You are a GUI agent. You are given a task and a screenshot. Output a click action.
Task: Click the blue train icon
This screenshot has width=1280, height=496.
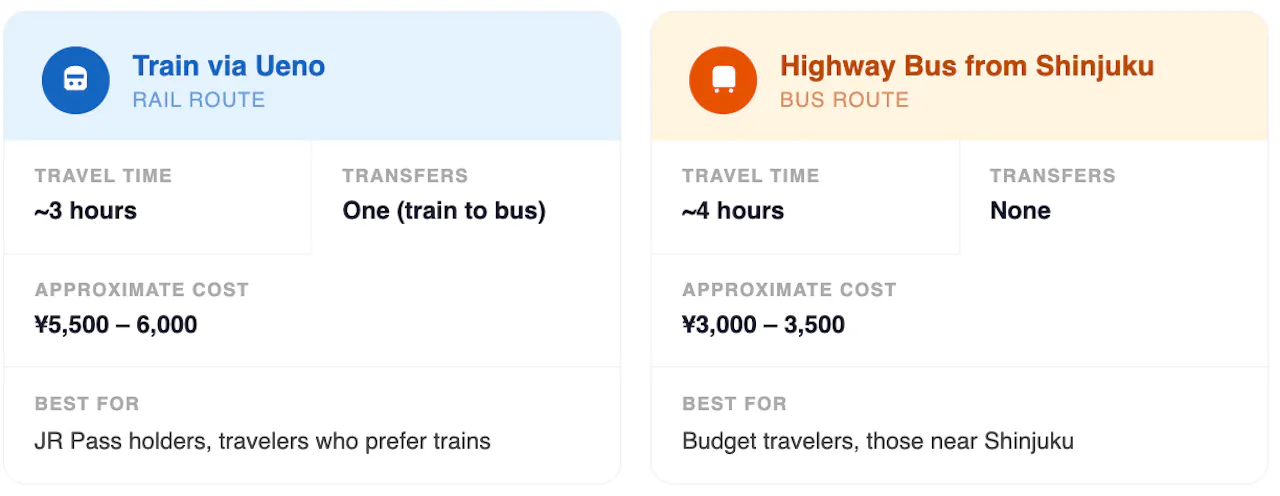(x=75, y=80)
